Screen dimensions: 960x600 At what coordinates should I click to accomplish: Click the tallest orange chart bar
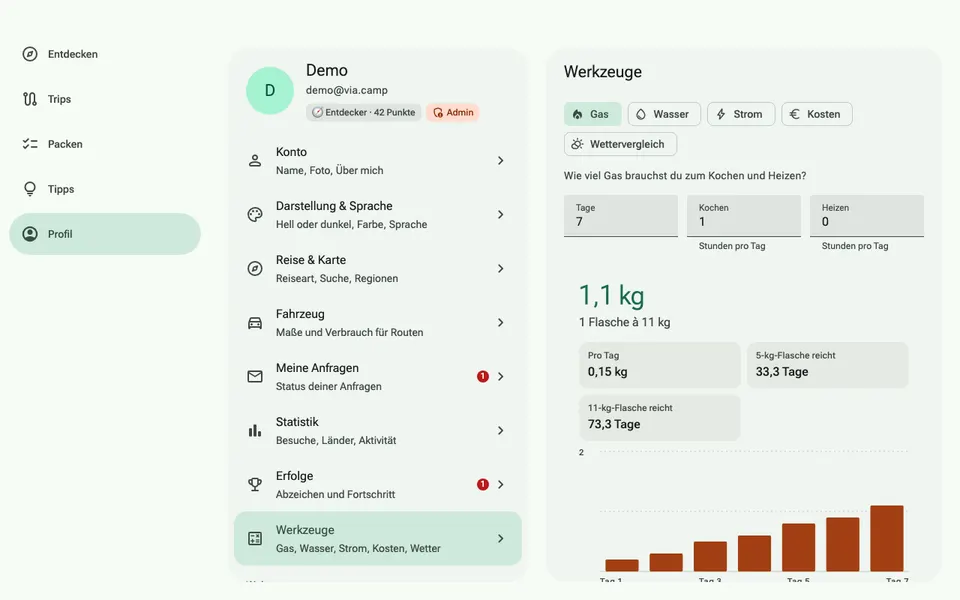(887, 538)
